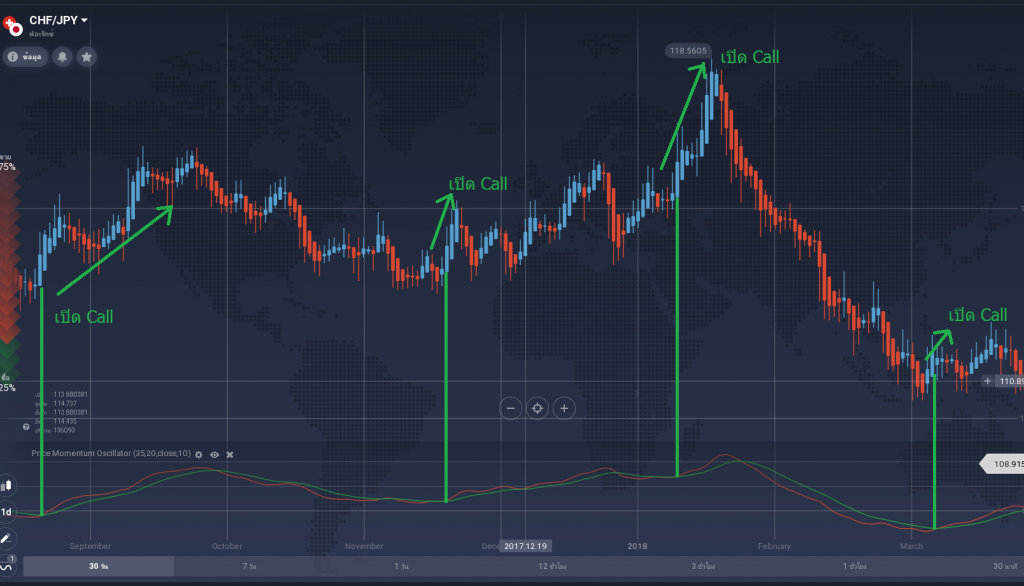This screenshot has height=586, width=1024.
Task: Click the crosshair auto-center icon
Action: click(537, 408)
